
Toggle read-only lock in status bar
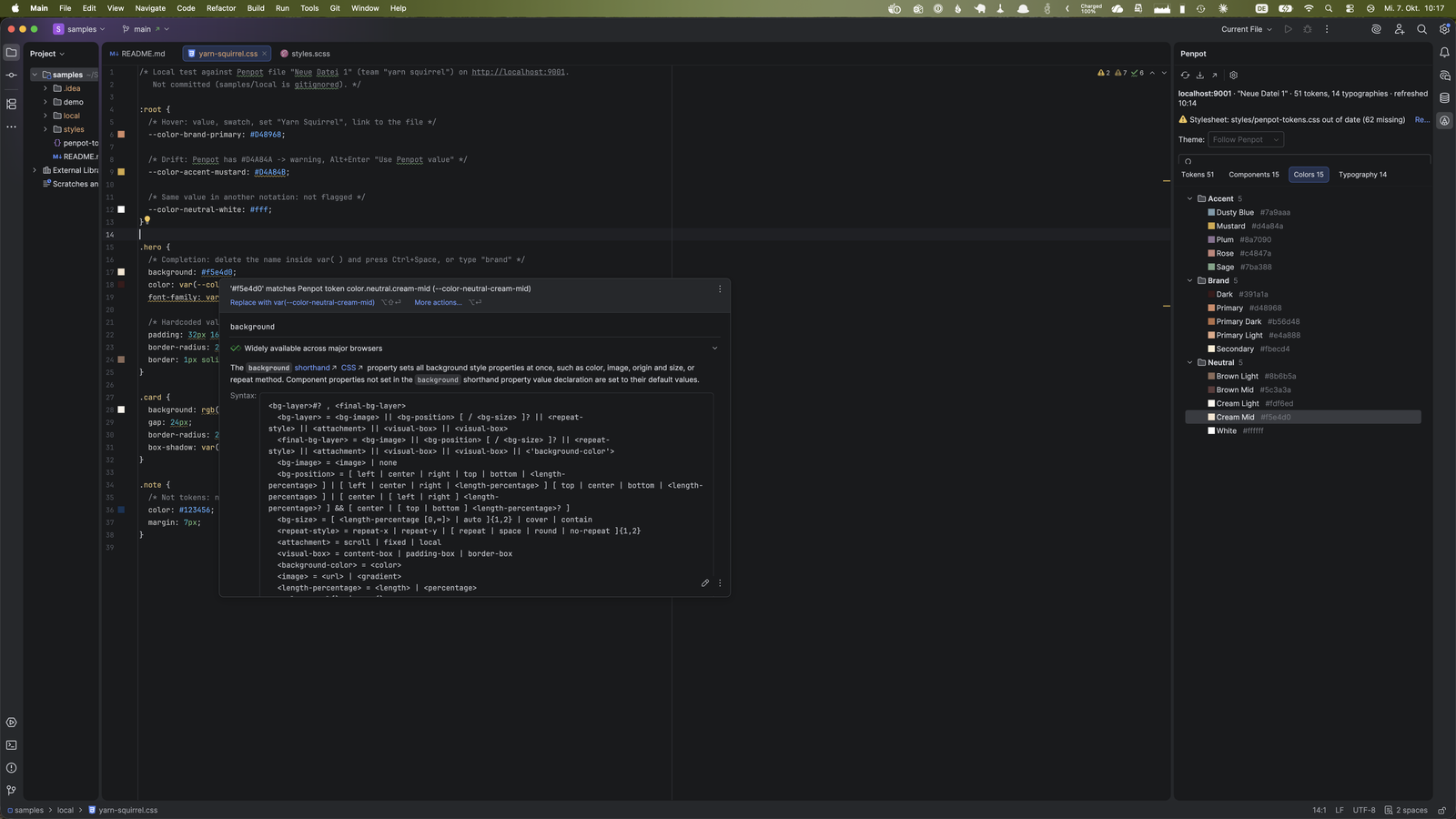point(1441,810)
